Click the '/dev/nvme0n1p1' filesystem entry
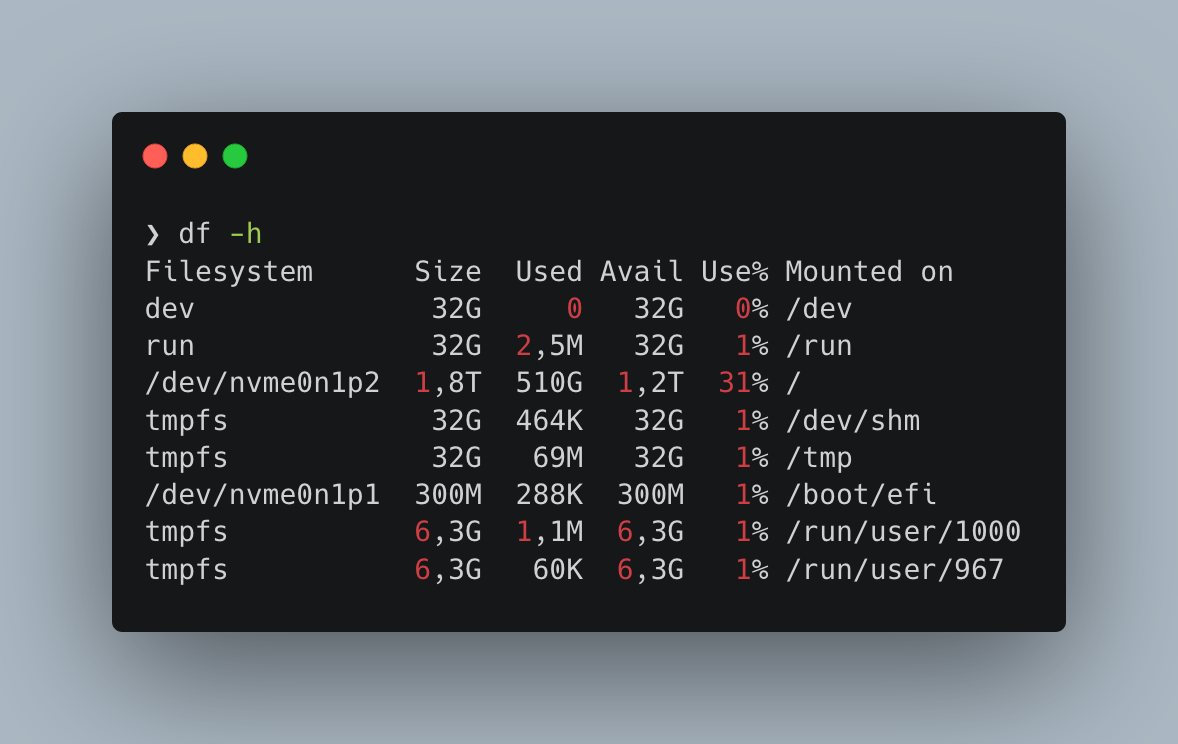 pyautogui.click(x=263, y=495)
